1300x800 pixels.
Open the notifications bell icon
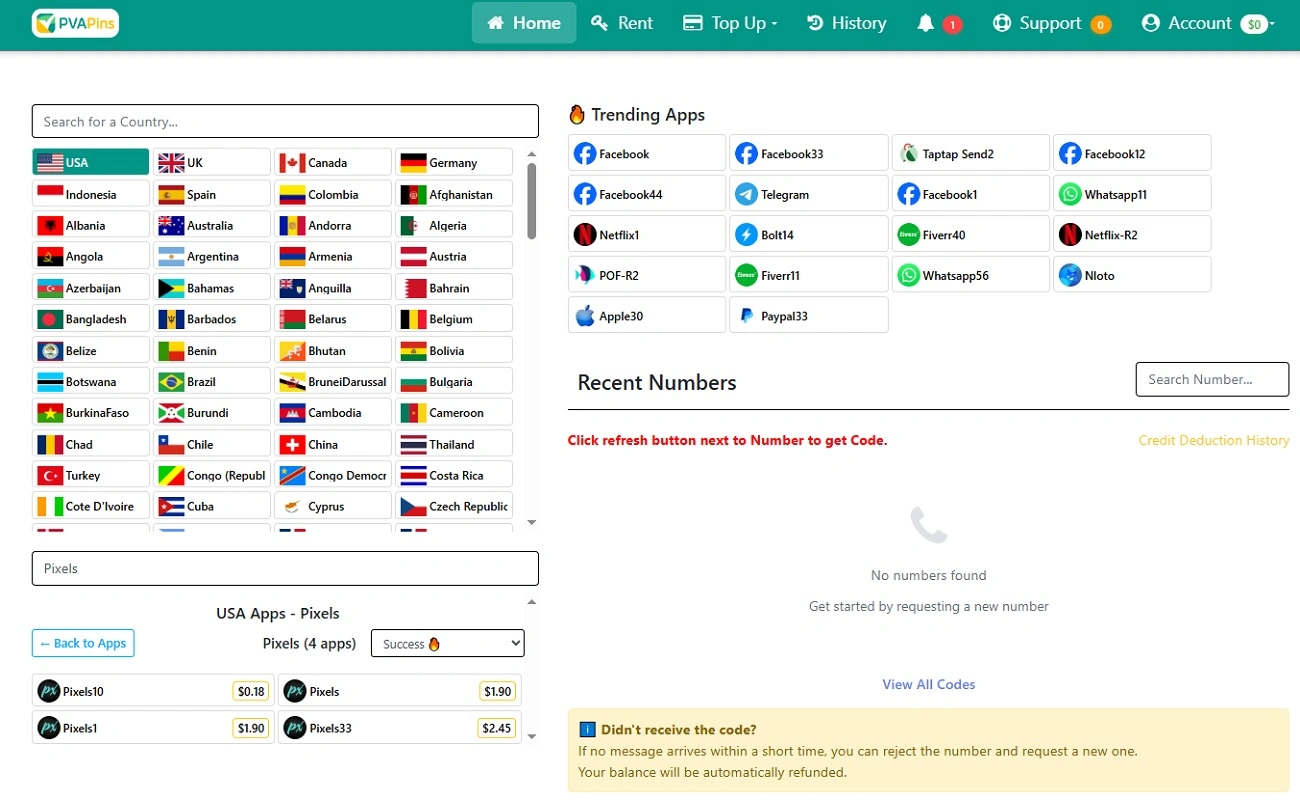click(x=925, y=23)
